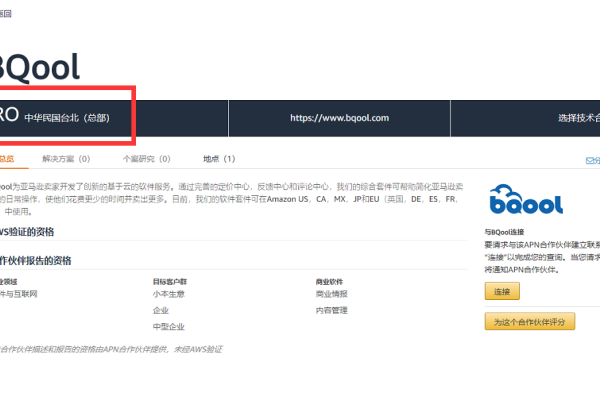Click the 件与互联网 industry entry
Screen dimensions: 600x400
point(18,294)
